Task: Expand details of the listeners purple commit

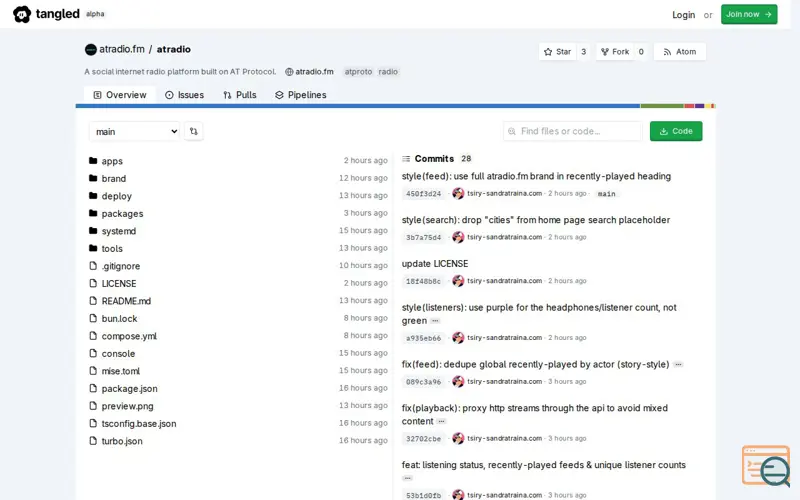Action: coord(435,321)
